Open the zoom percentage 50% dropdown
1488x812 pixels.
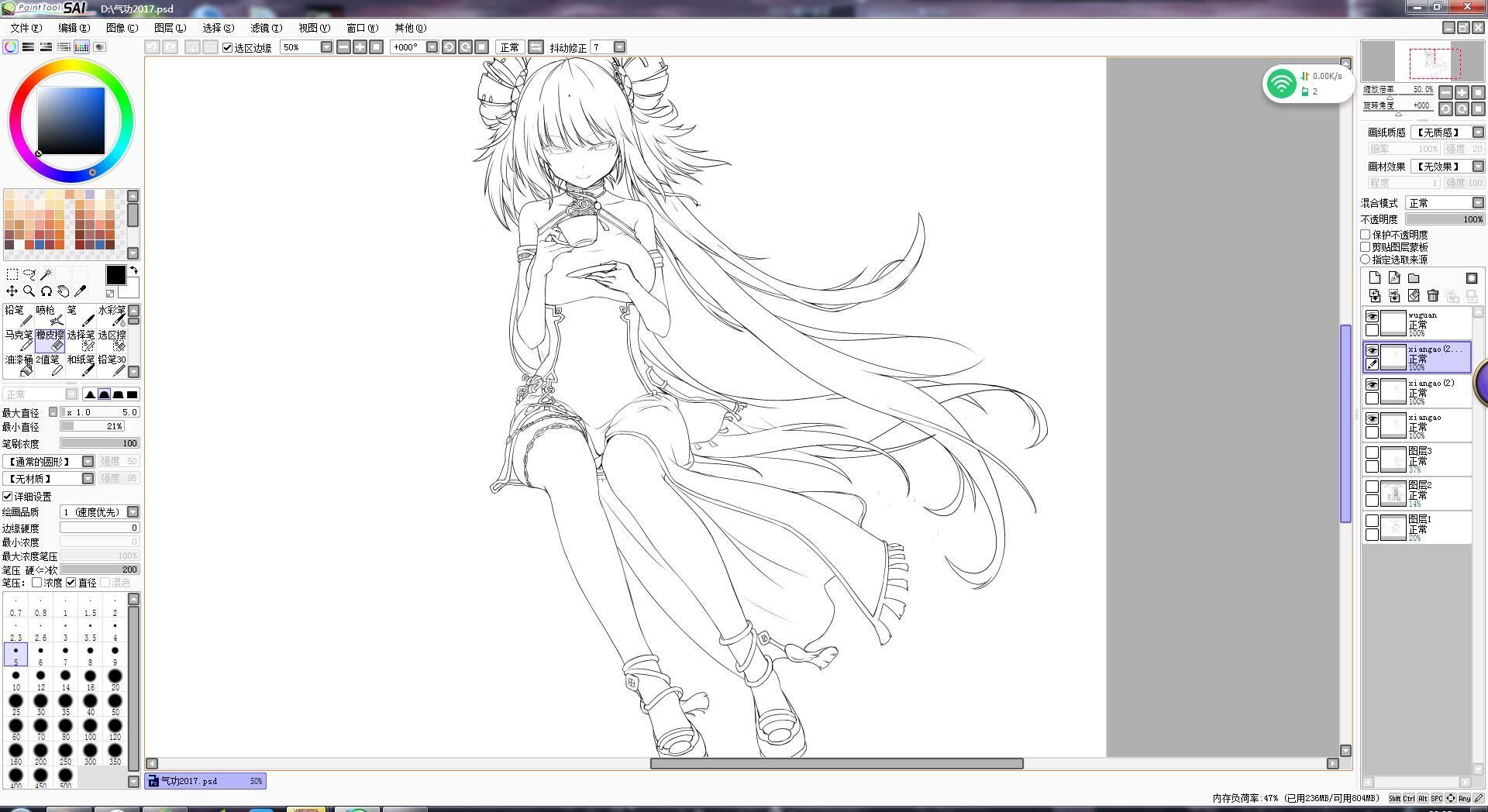tap(326, 47)
